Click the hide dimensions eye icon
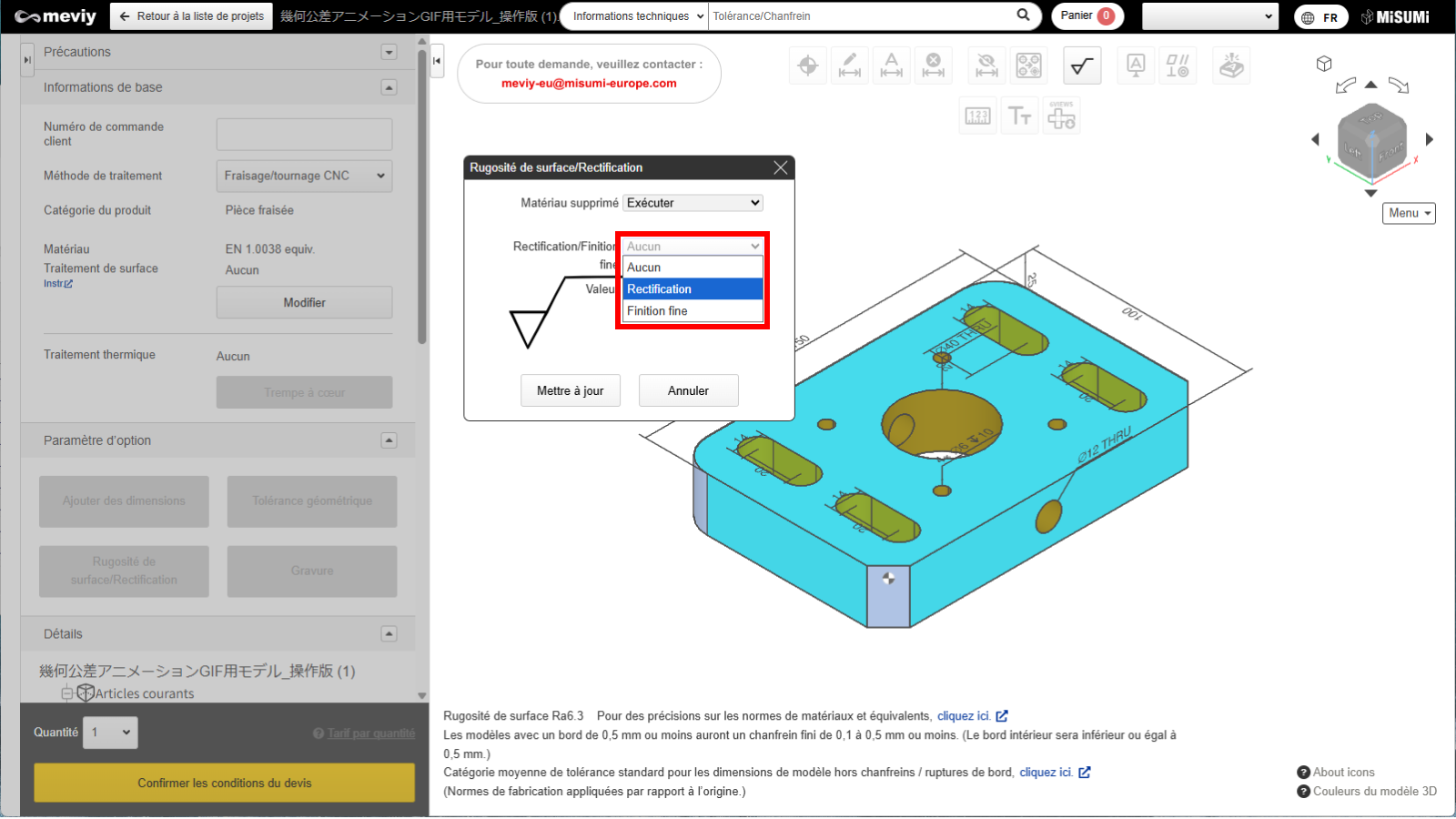This screenshot has width=1456, height=819. (986, 66)
